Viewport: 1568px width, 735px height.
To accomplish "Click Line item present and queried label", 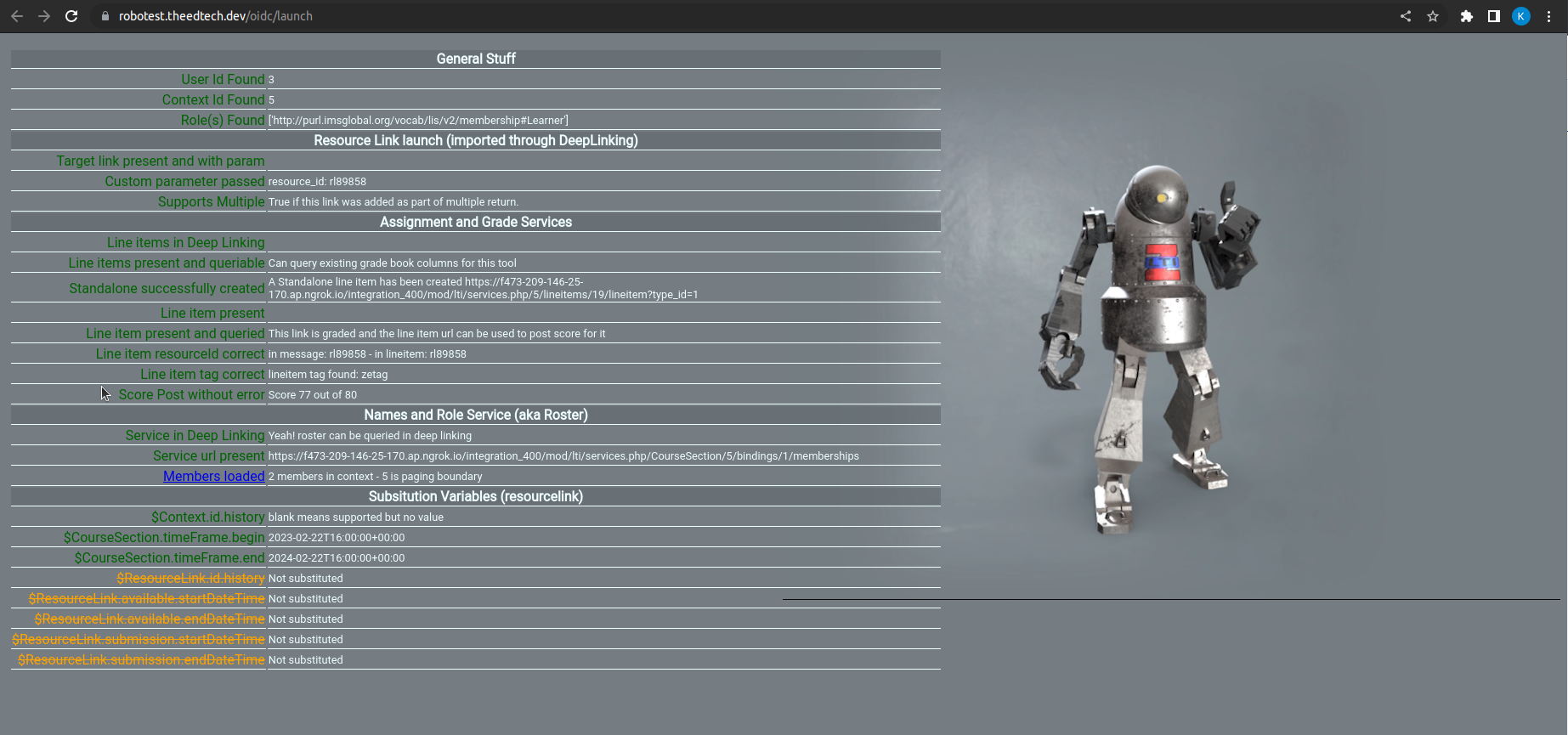I will (x=175, y=333).
